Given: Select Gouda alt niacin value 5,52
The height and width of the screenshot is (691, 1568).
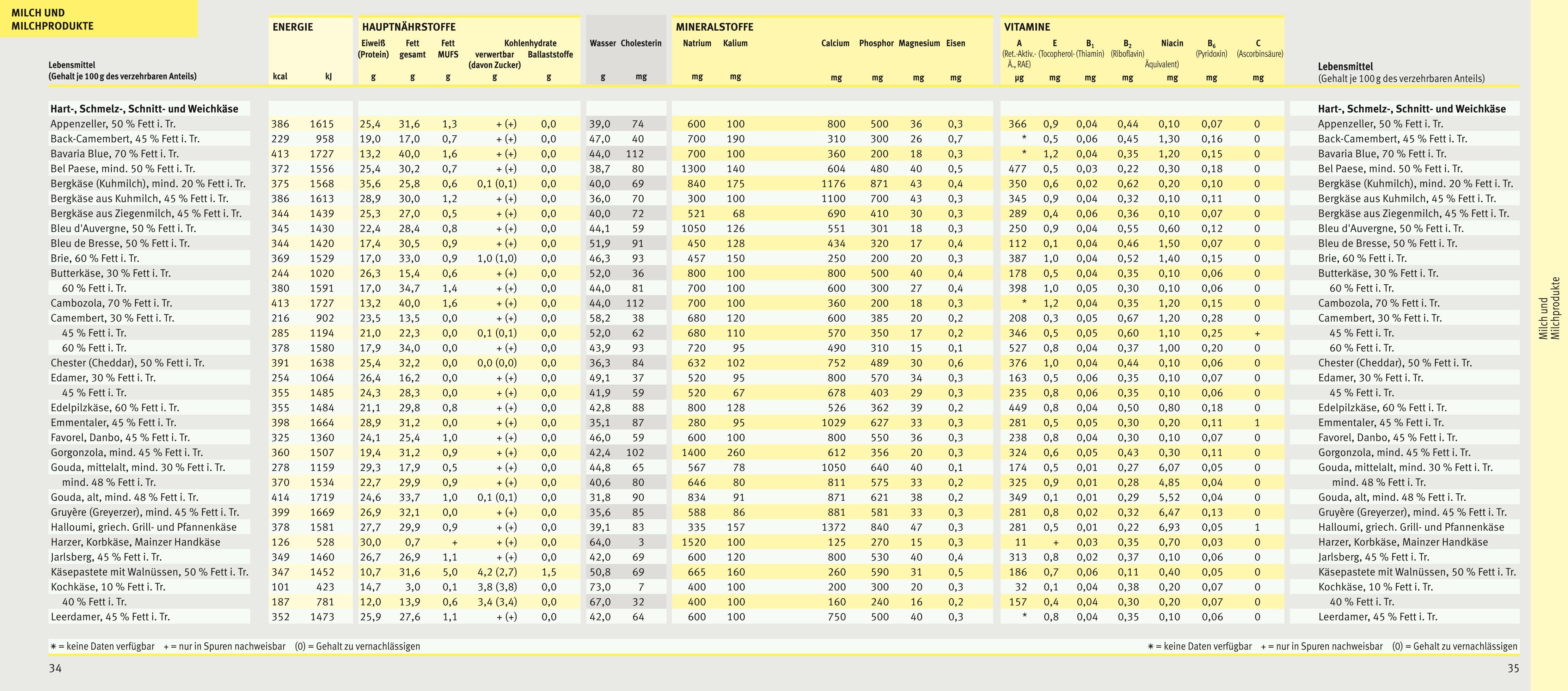Looking at the screenshot, I should point(1169,497).
